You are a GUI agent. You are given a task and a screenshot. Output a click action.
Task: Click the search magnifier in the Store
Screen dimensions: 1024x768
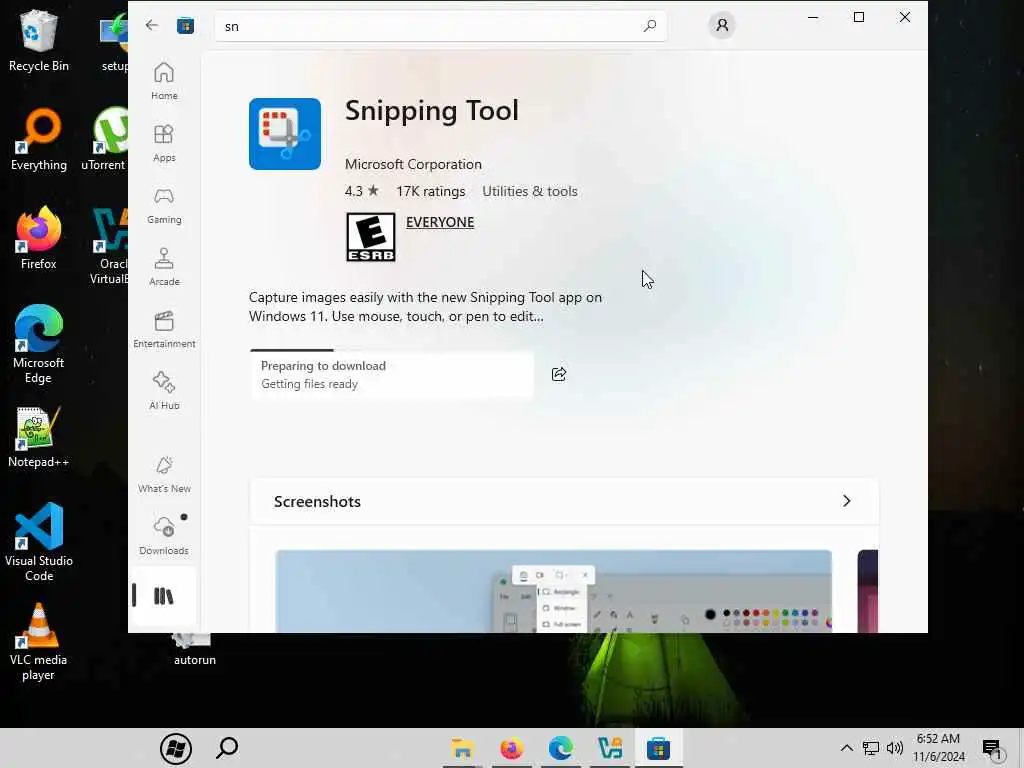coord(649,25)
